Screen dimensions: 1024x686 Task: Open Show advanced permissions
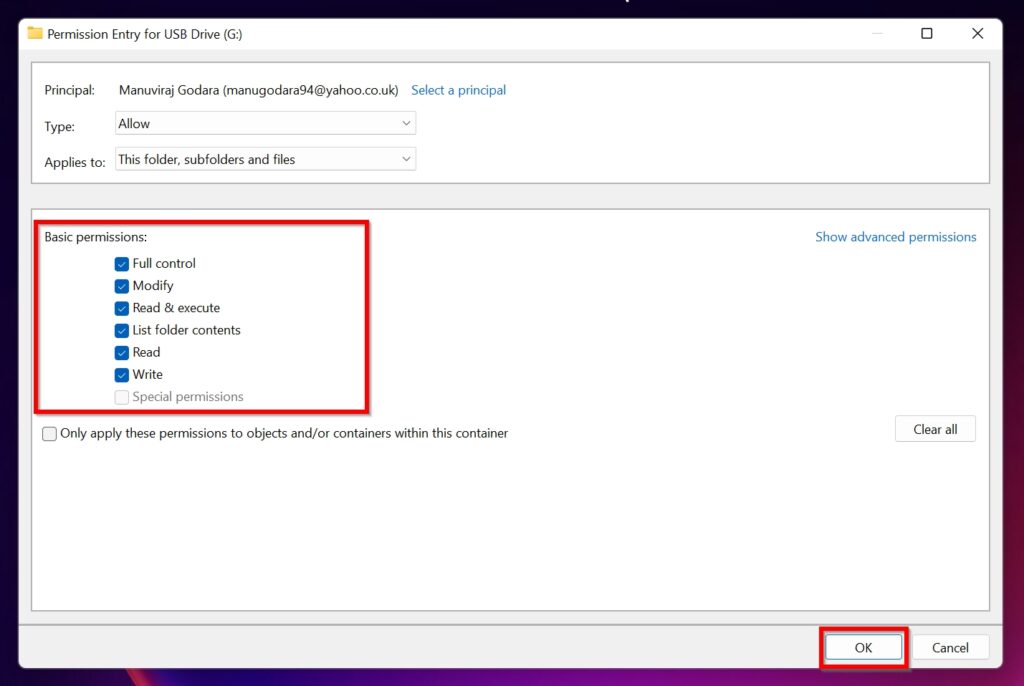click(895, 236)
